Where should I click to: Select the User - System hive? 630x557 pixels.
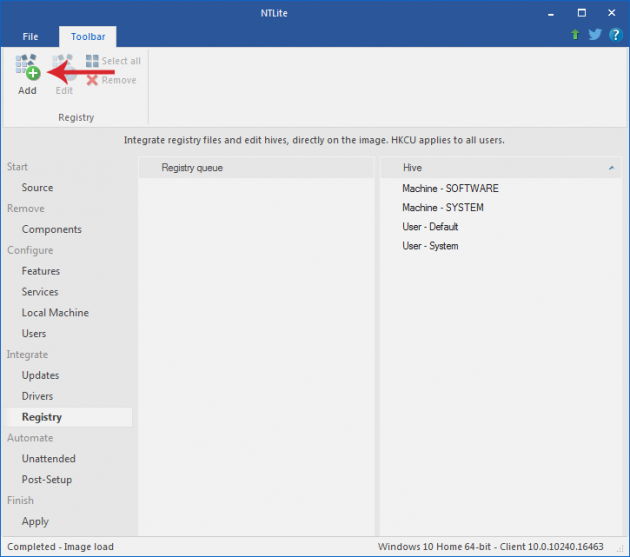pos(430,246)
